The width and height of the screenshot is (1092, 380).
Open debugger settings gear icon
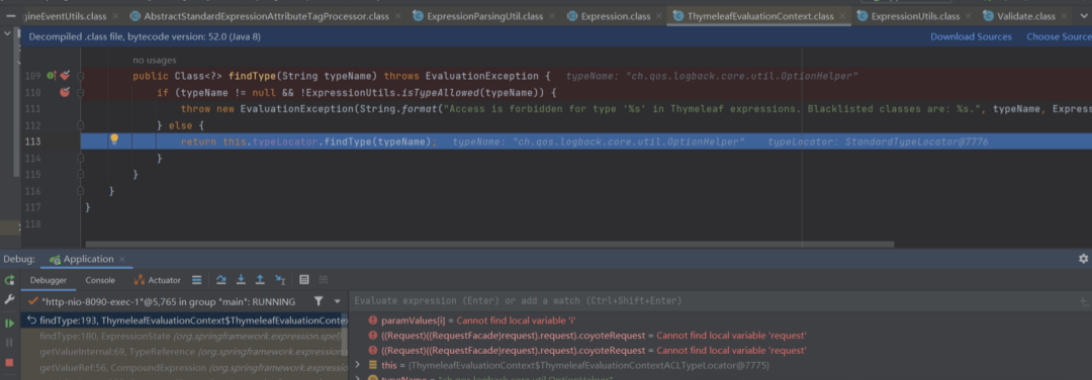1083,259
